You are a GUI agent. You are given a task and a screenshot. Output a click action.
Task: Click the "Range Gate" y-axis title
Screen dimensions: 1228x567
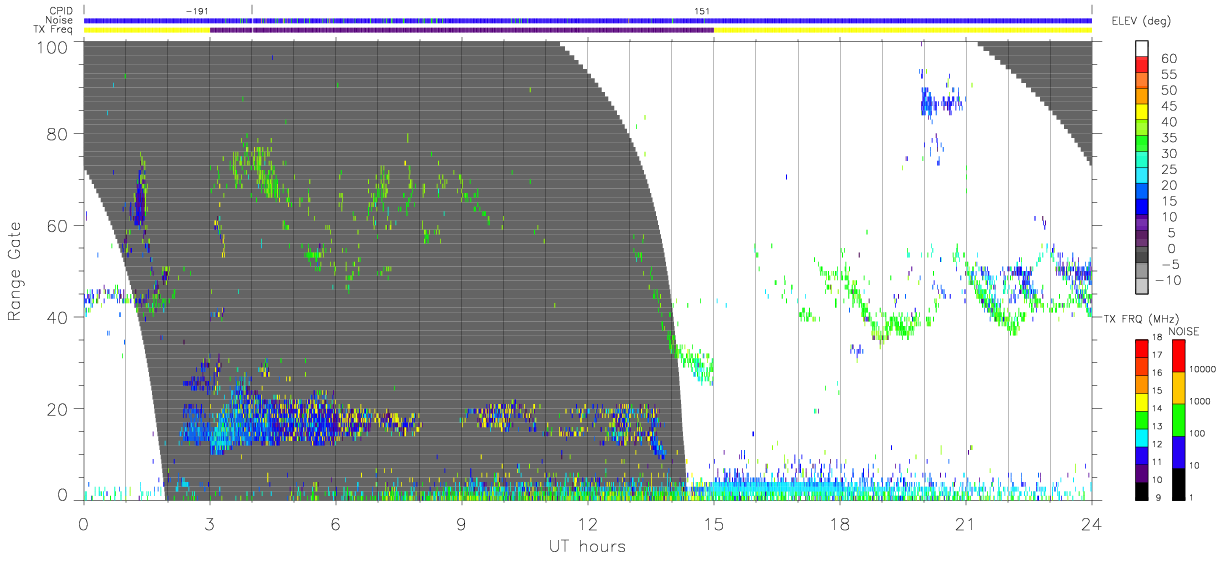tap(16, 271)
